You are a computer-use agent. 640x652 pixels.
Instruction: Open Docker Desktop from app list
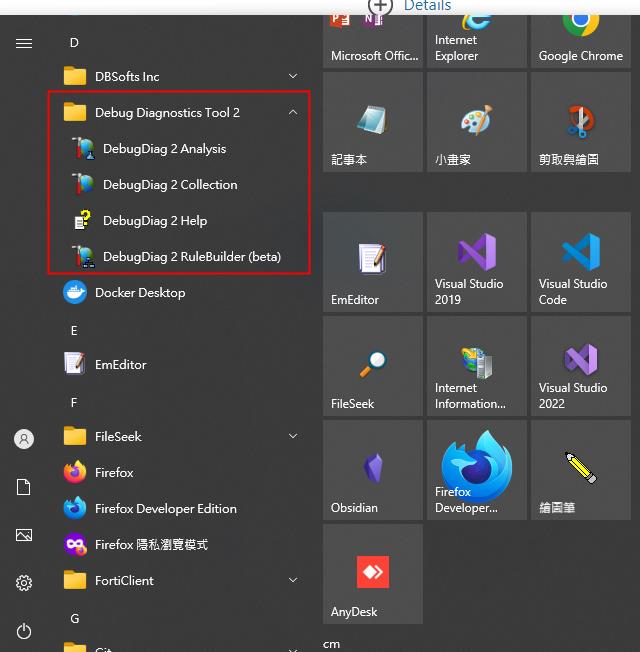coord(179,293)
